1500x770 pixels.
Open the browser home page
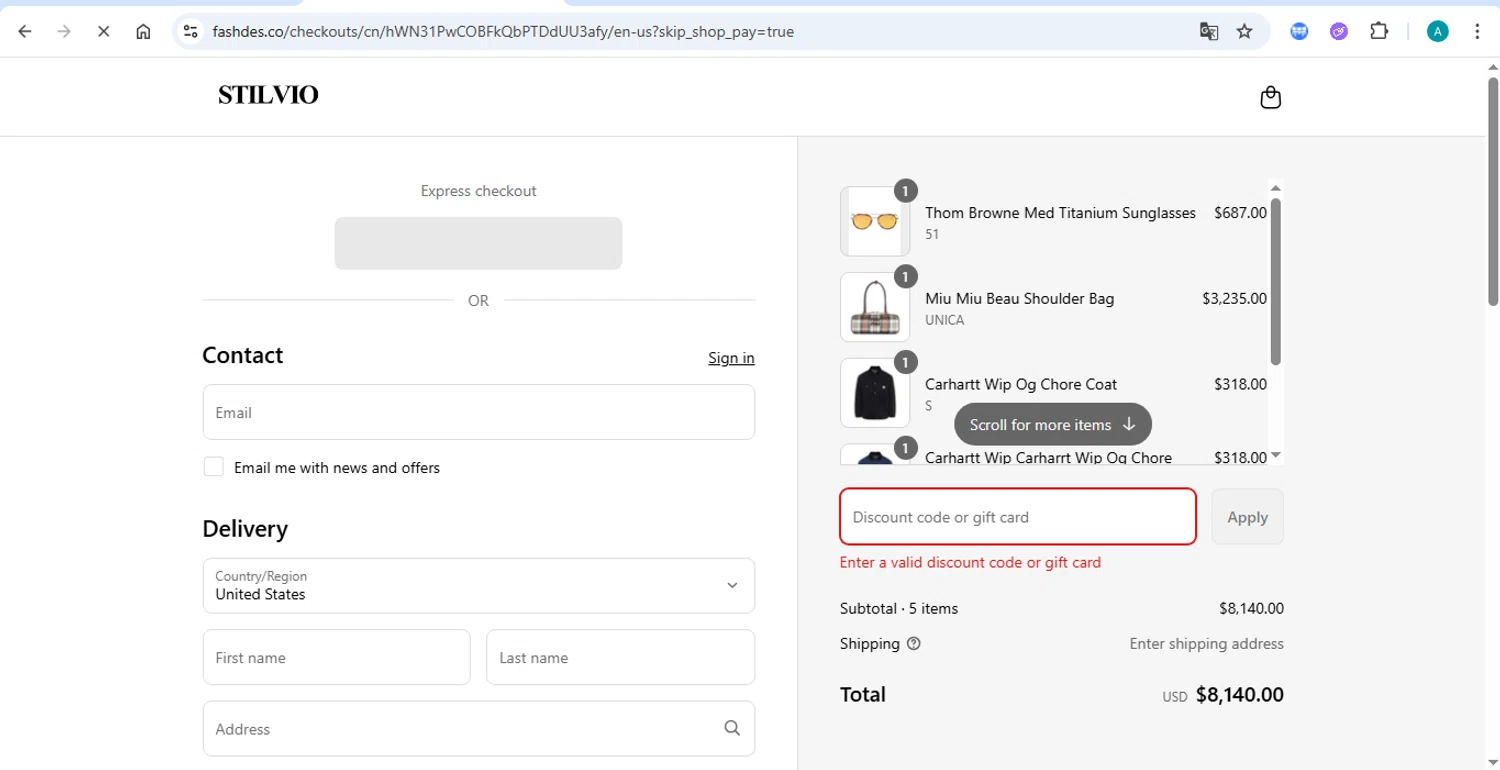143,31
